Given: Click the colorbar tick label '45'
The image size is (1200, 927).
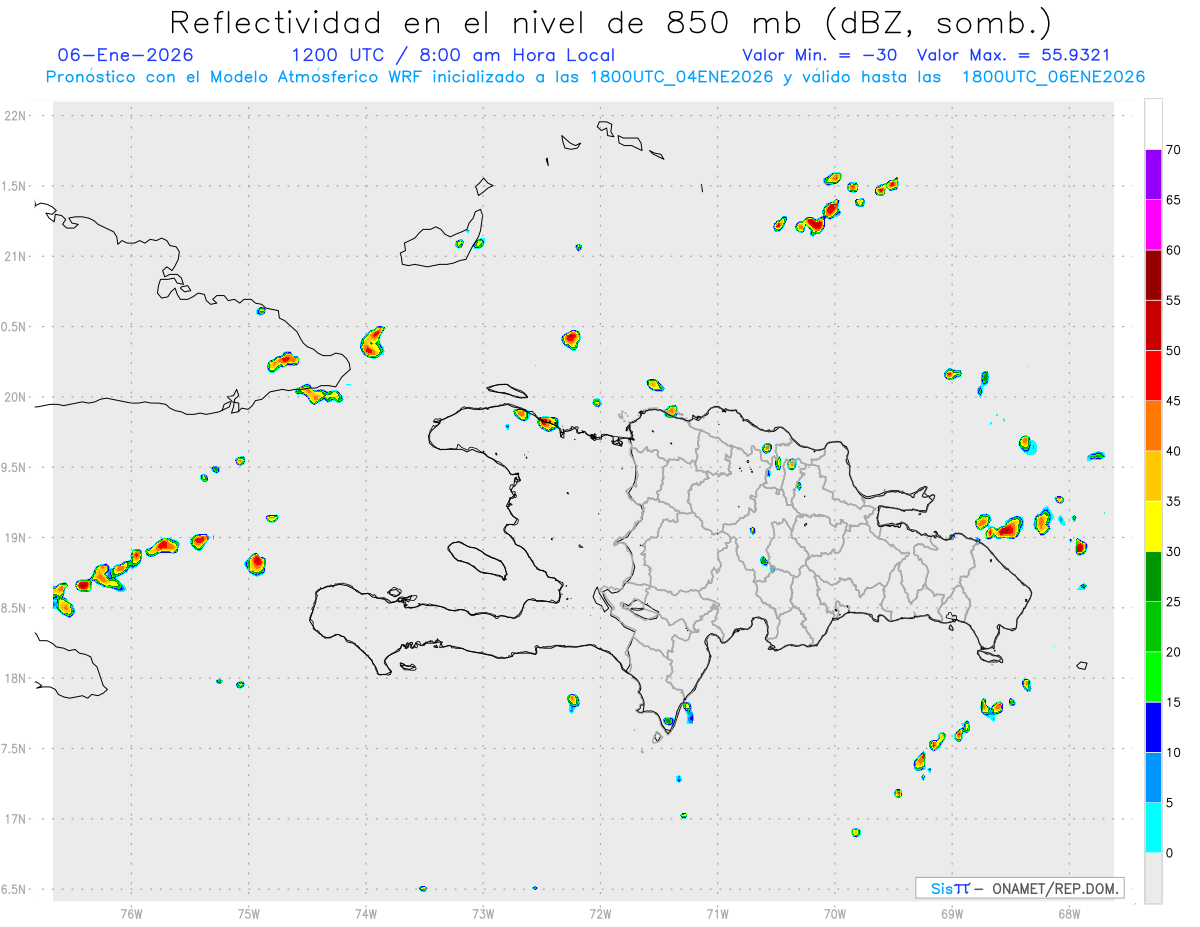Looking at the screenshot, I should point(1173,401).
